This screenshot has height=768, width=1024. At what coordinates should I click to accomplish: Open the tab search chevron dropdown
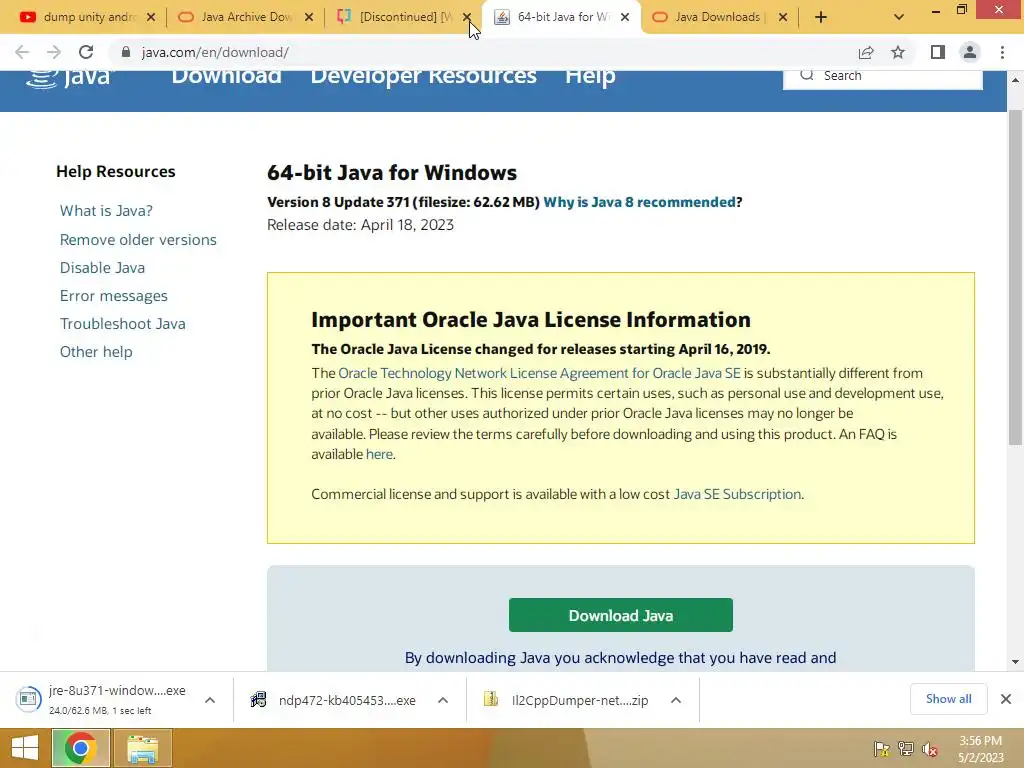pyautogui.click(x=899, y=17)
